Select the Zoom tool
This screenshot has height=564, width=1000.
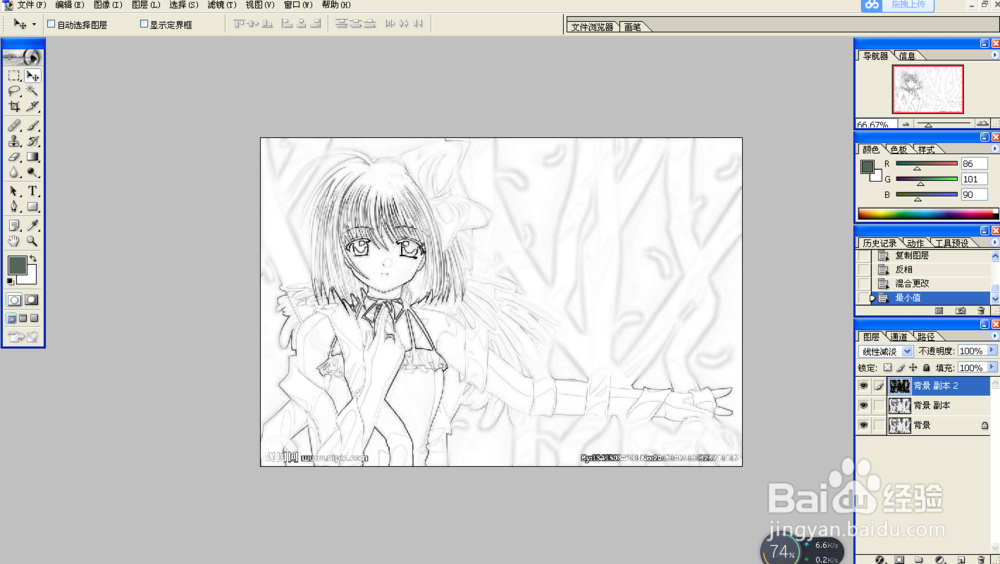[32, 241]
